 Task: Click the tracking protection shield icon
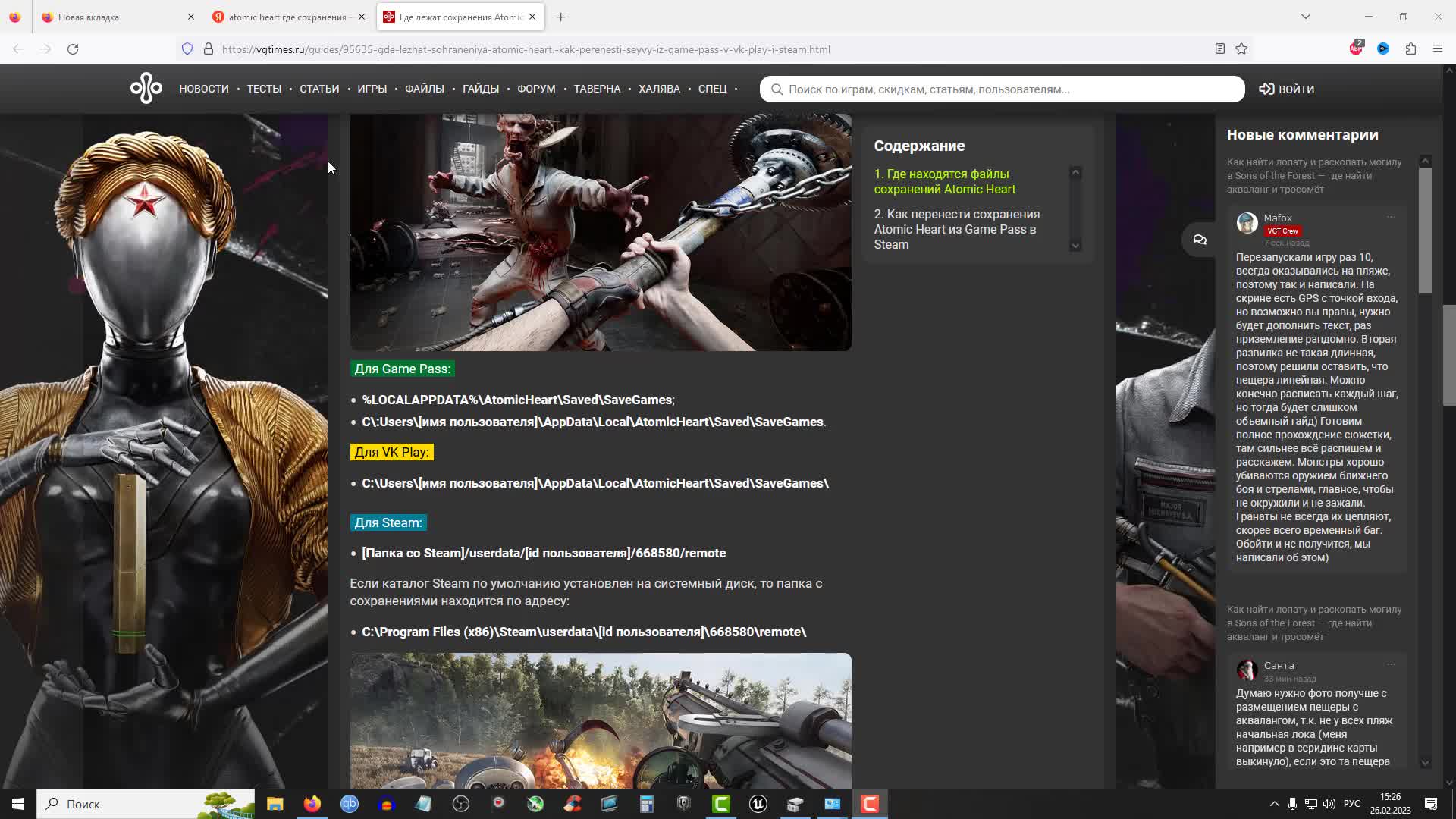[x=187, y=49]
